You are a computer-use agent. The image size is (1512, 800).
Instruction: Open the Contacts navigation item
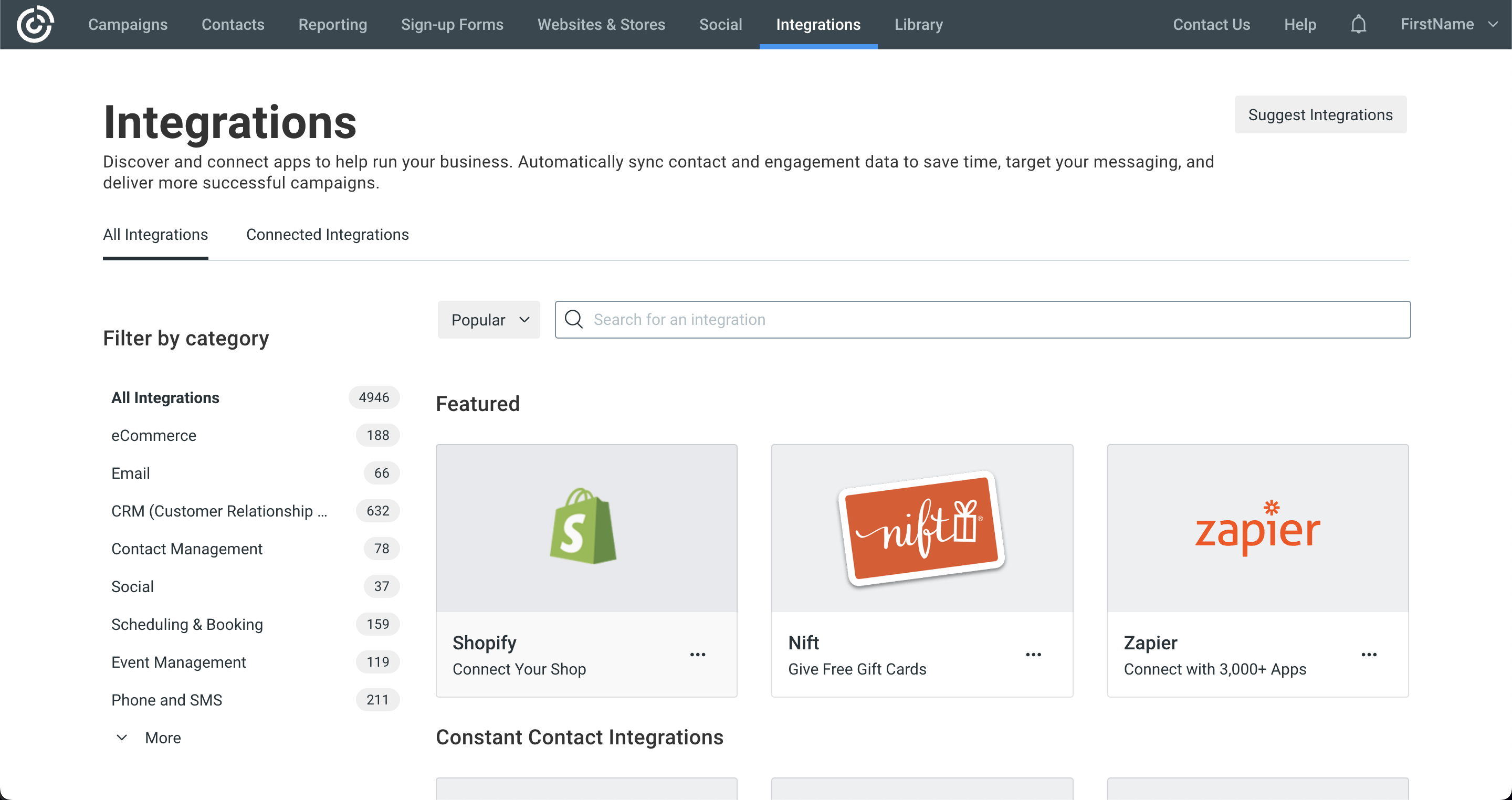point(233,24)
